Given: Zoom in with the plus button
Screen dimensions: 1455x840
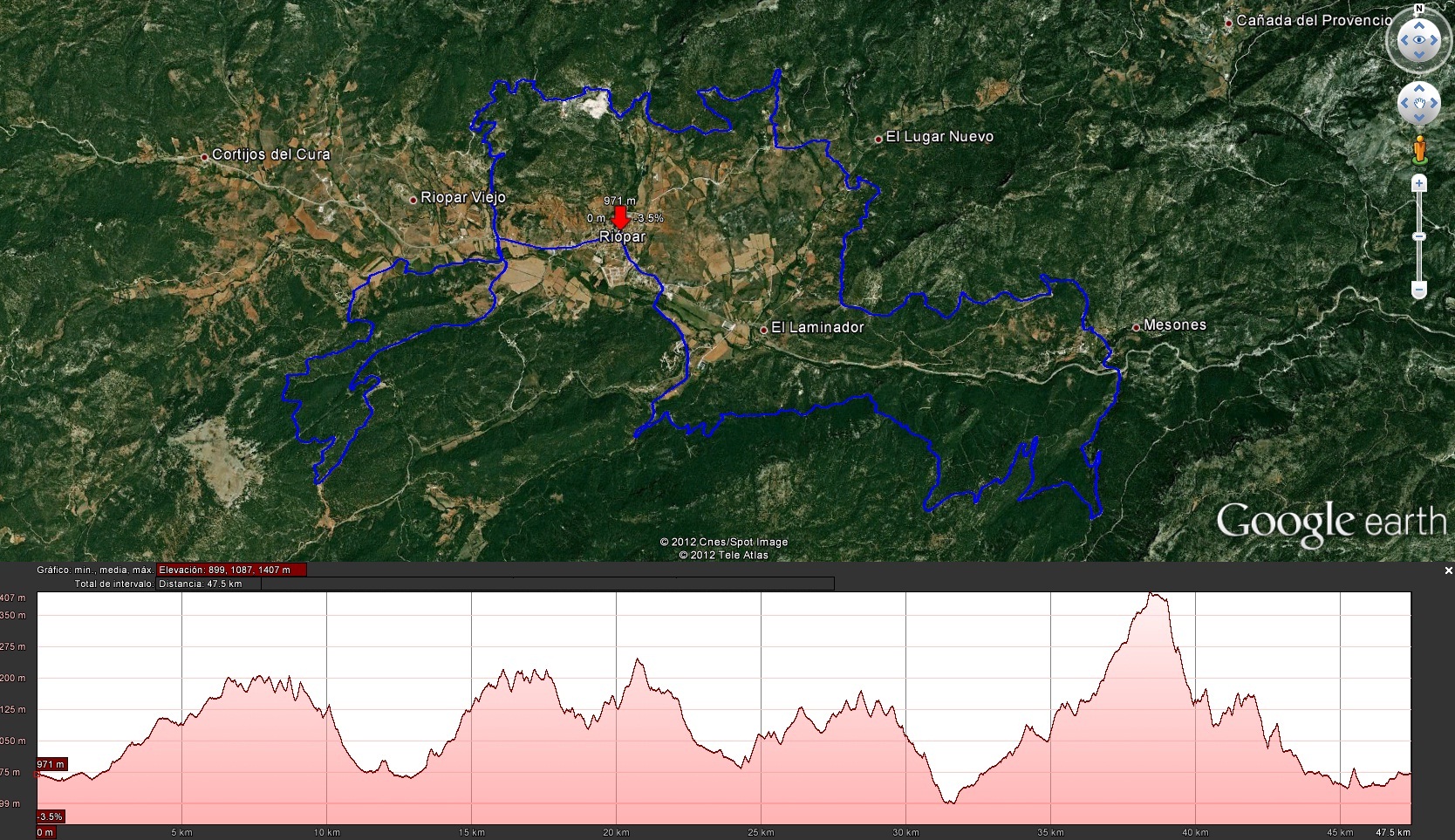Looking at the screenshot, I should [x=1419, y=183].
